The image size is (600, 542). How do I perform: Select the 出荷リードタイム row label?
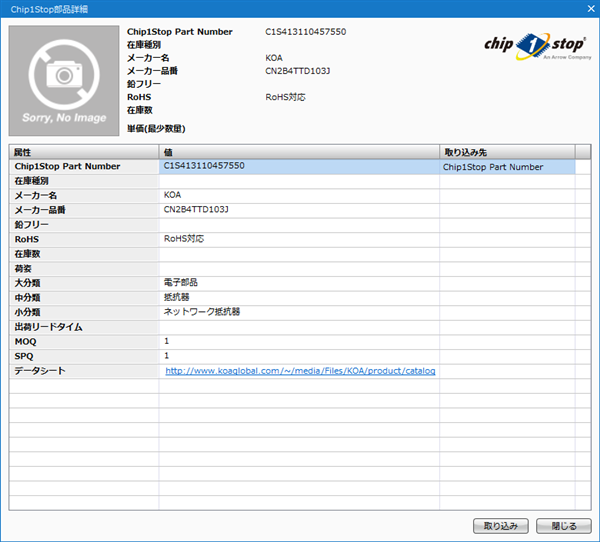(48, 327)
